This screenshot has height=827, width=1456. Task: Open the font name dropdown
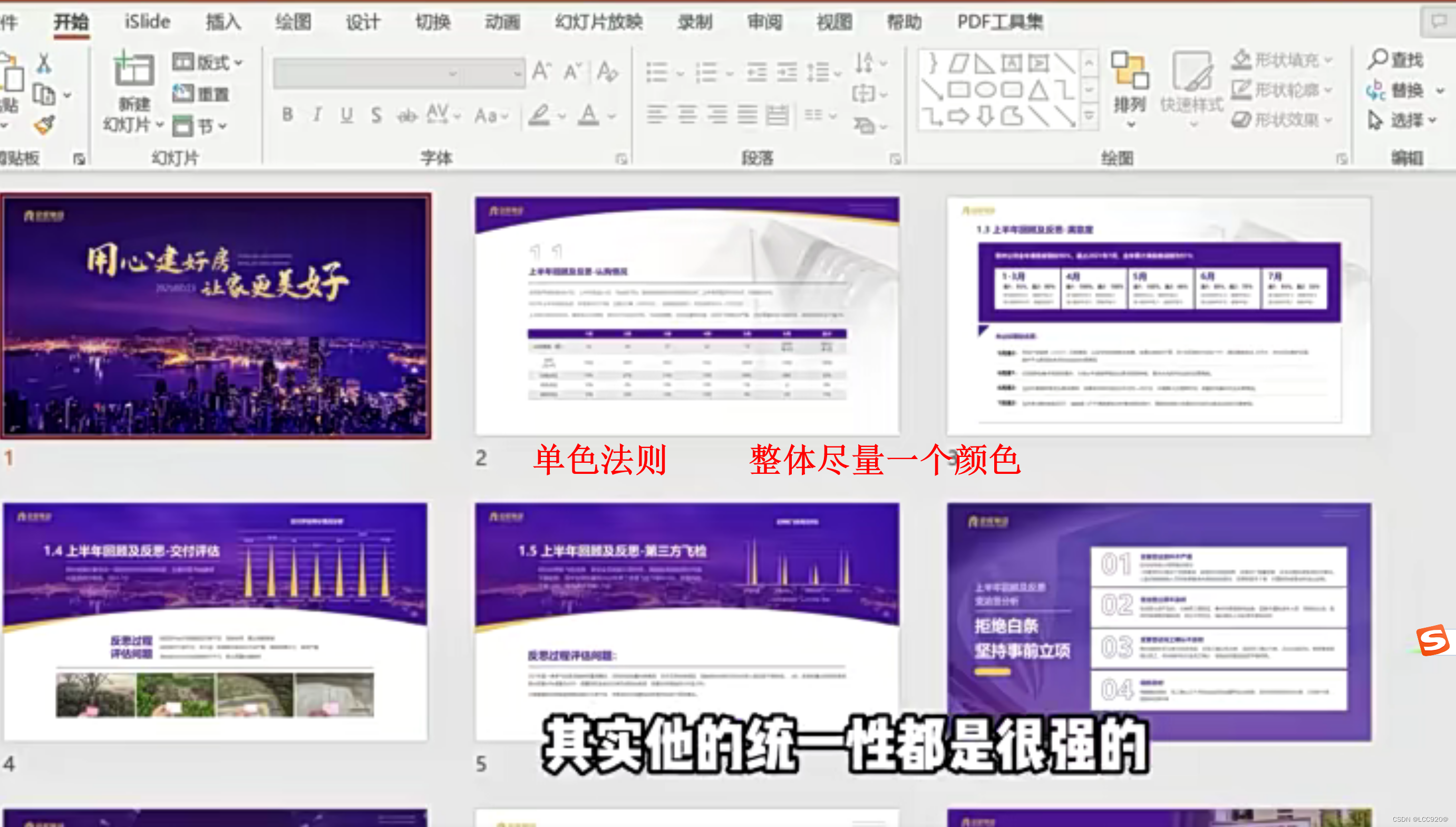coord(452,73)
